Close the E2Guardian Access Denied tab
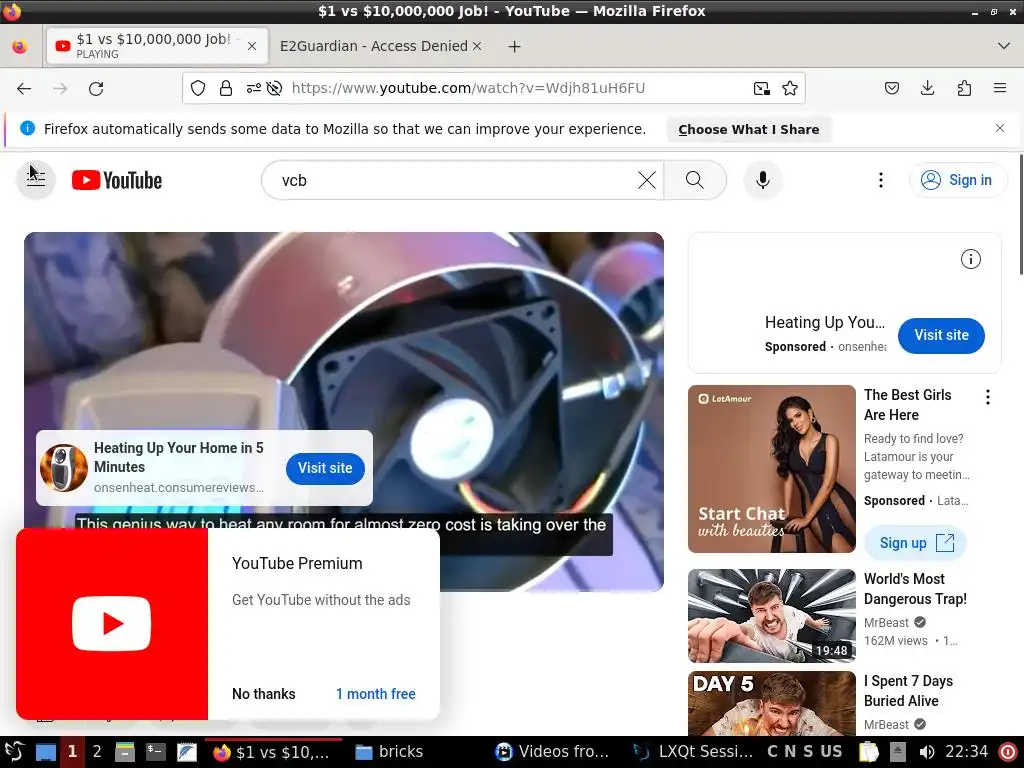This screenshot has width=1024, height=768. pos(477,46)
